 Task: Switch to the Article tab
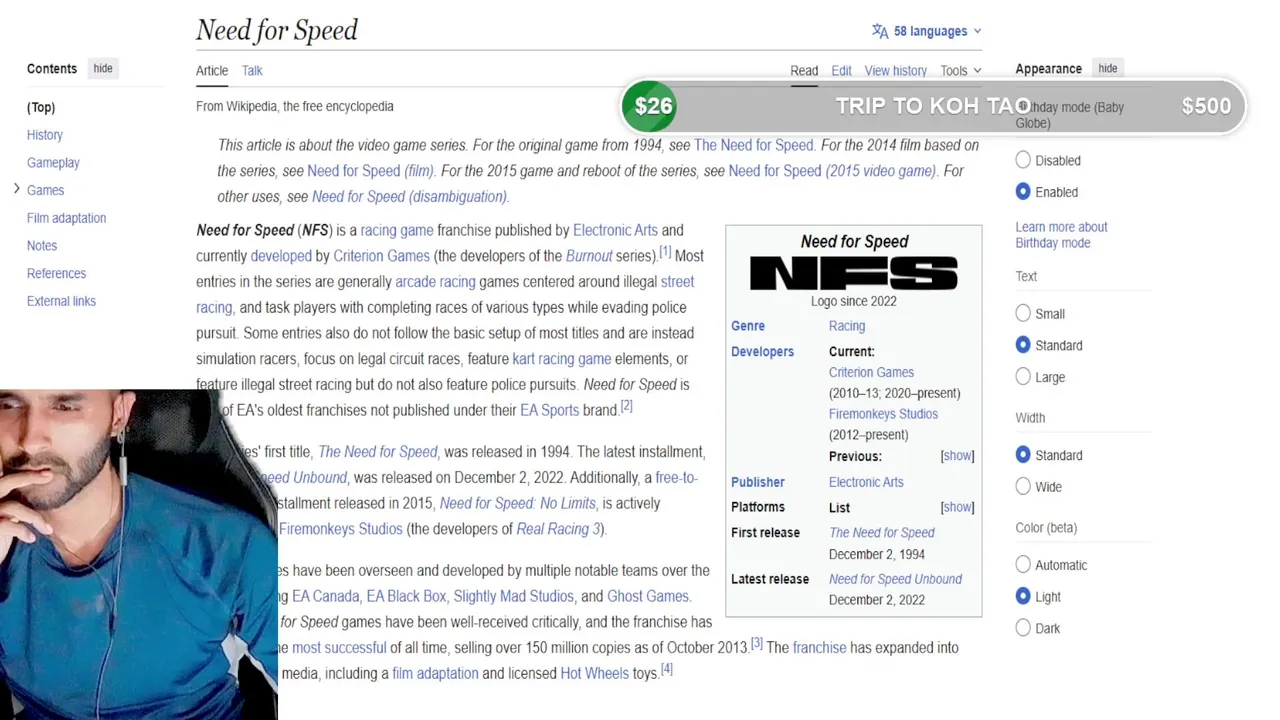coord(212,70)
